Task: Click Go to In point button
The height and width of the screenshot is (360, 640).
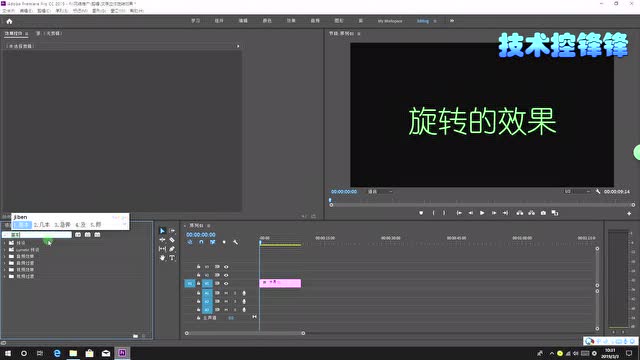Action: [459, 213]
